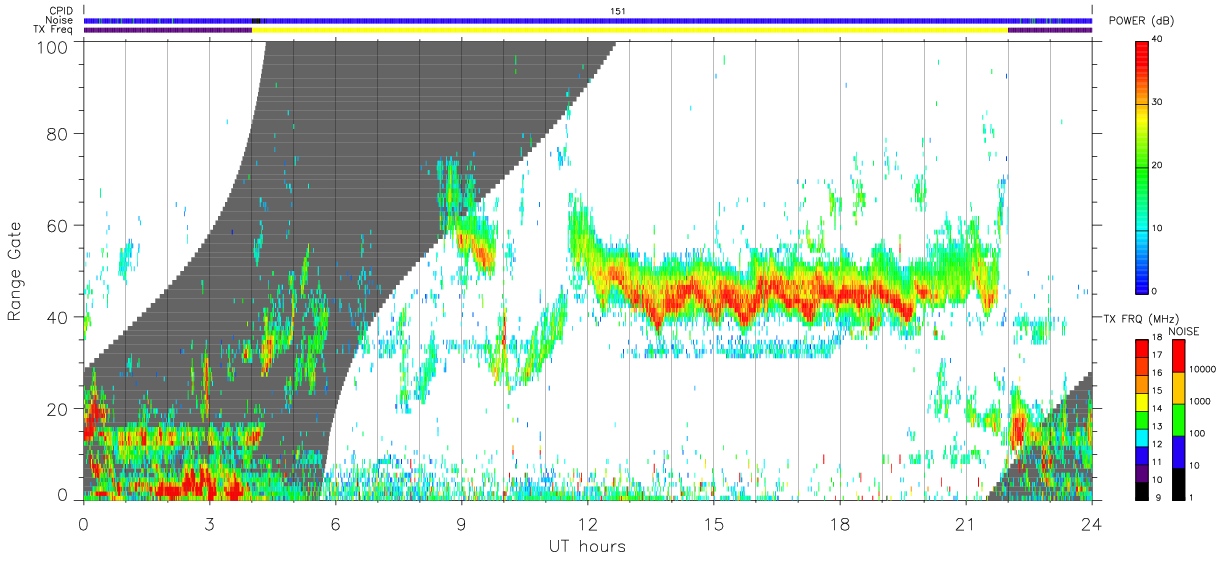This screenshot has width=1228, height=567.
Task: Click the Noise row label
Action: 61,20
